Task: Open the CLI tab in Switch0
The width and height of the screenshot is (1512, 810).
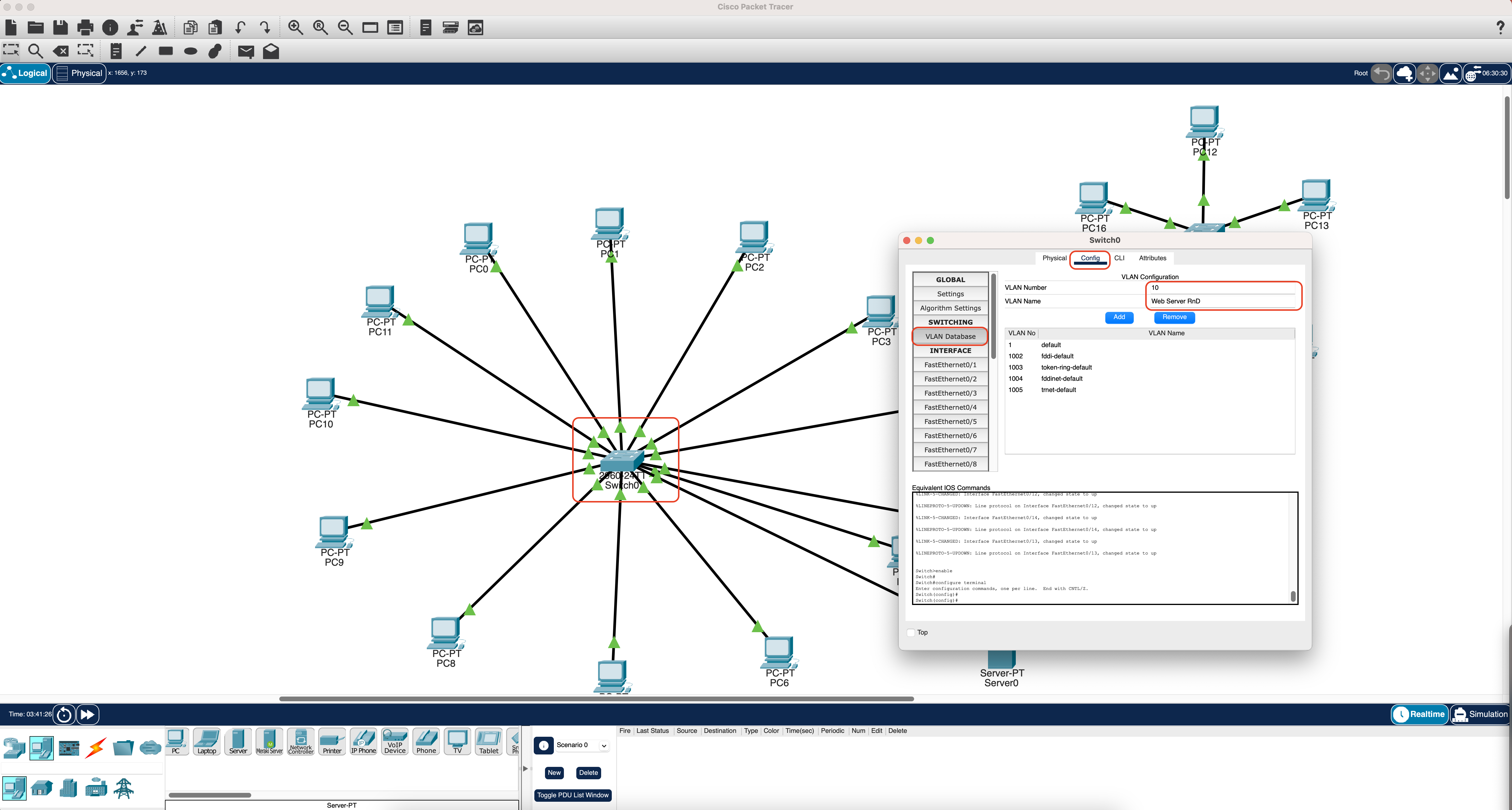Action: pyautogui.click(x=1119, y=258)
